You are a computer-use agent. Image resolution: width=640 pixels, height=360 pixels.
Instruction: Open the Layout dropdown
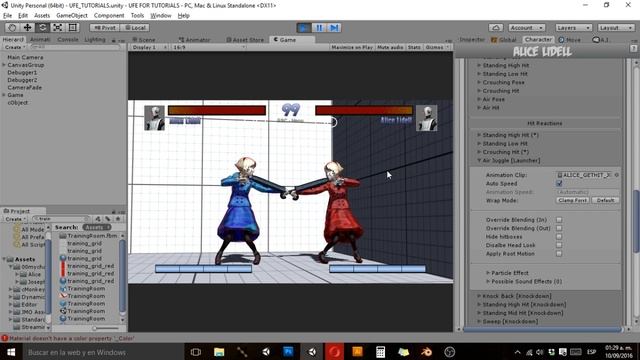tap(616, 28)
